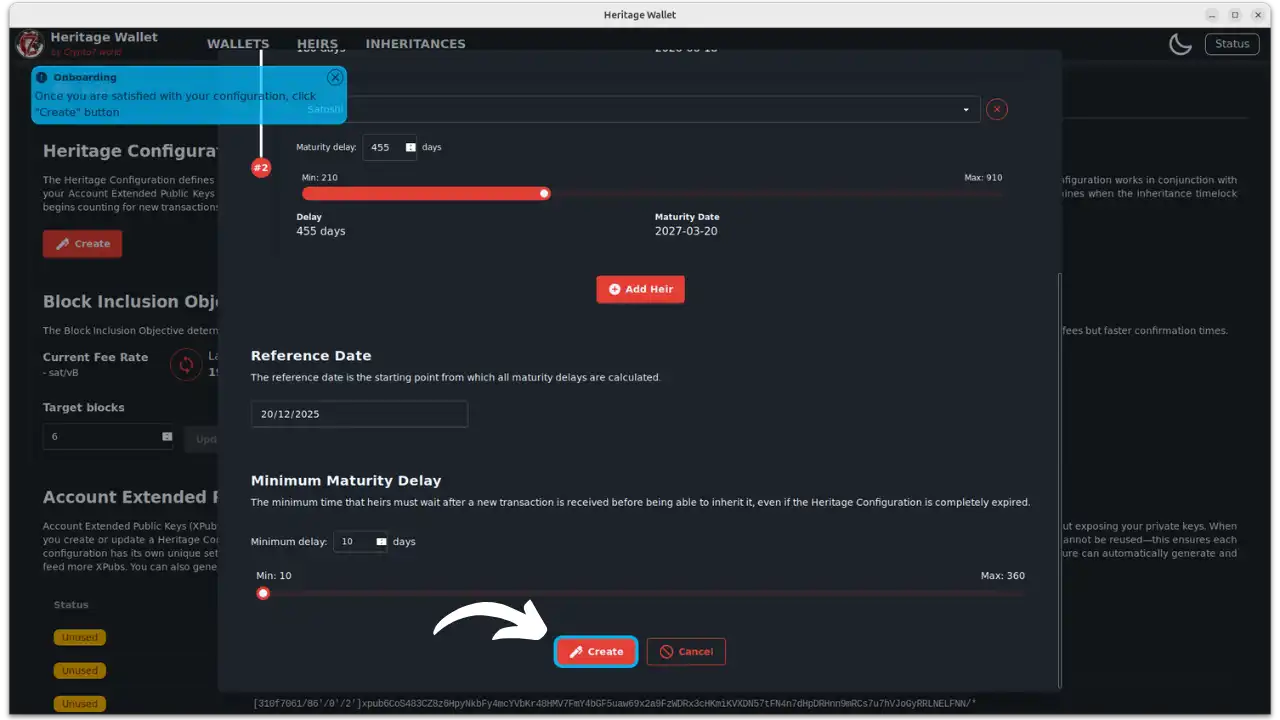
Task: Open the WALLETS tab
Action: tap(238, 44)
